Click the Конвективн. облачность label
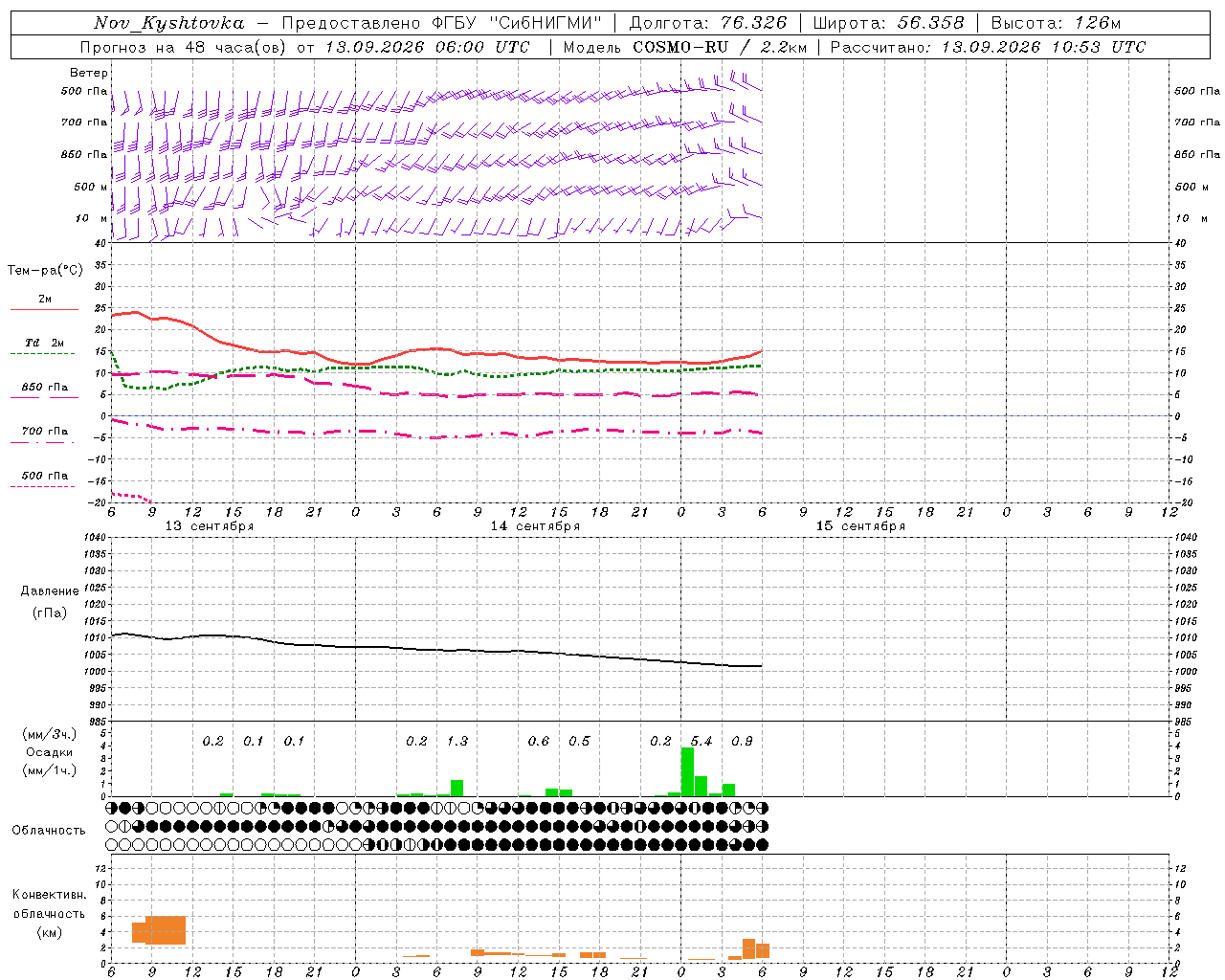The image size is (1225, 980). 49,913
